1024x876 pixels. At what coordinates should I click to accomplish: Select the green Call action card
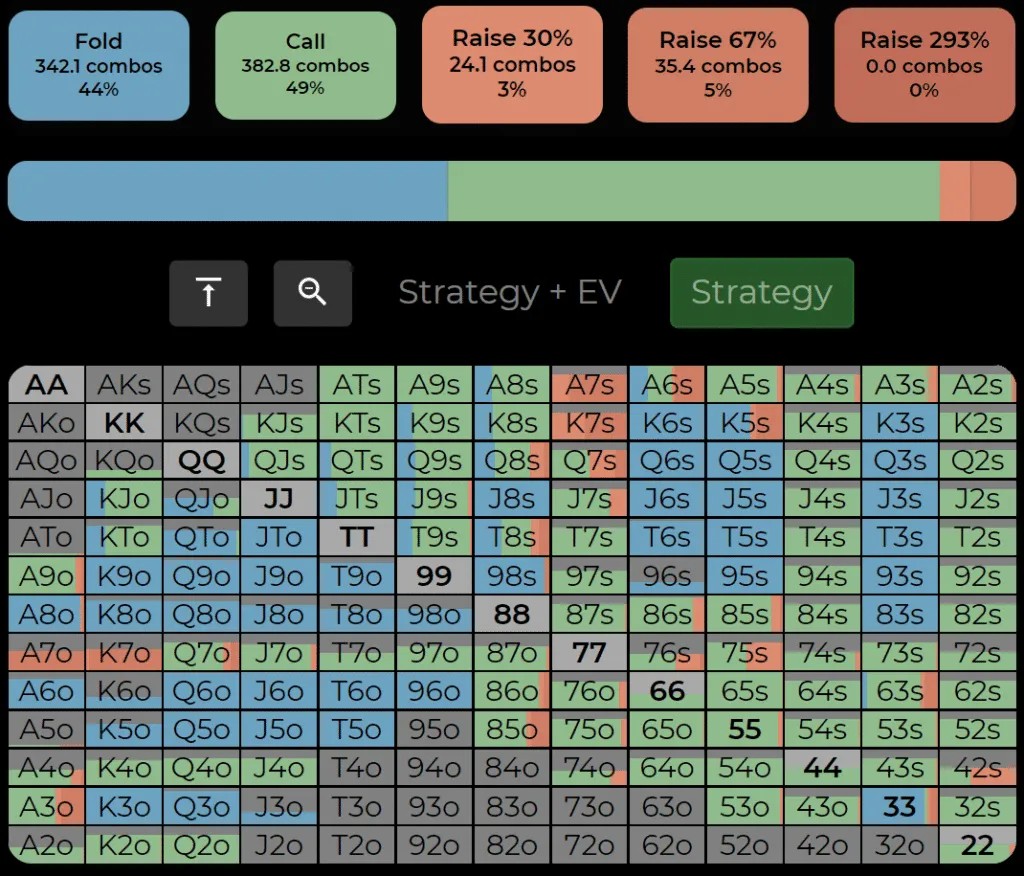click(305, 65)
